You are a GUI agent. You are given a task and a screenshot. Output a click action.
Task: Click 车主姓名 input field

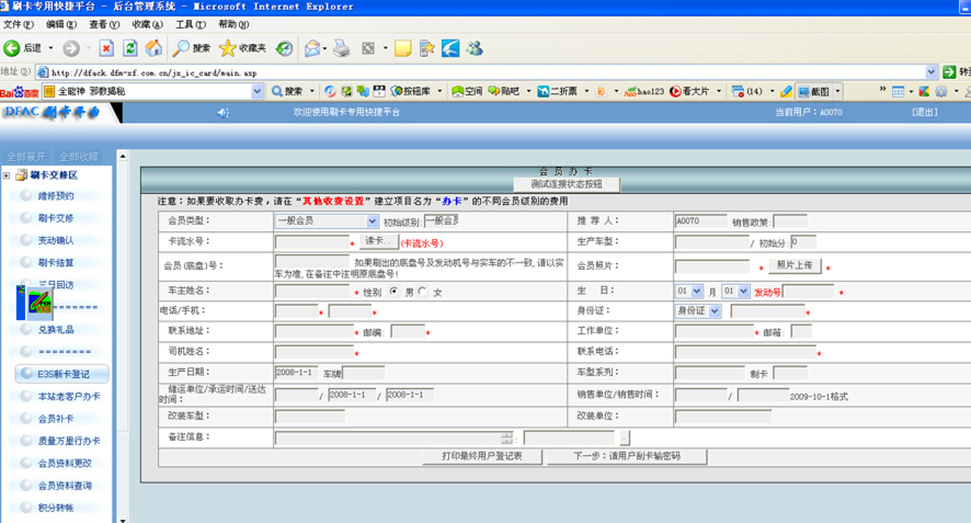[x=312, y=291]
